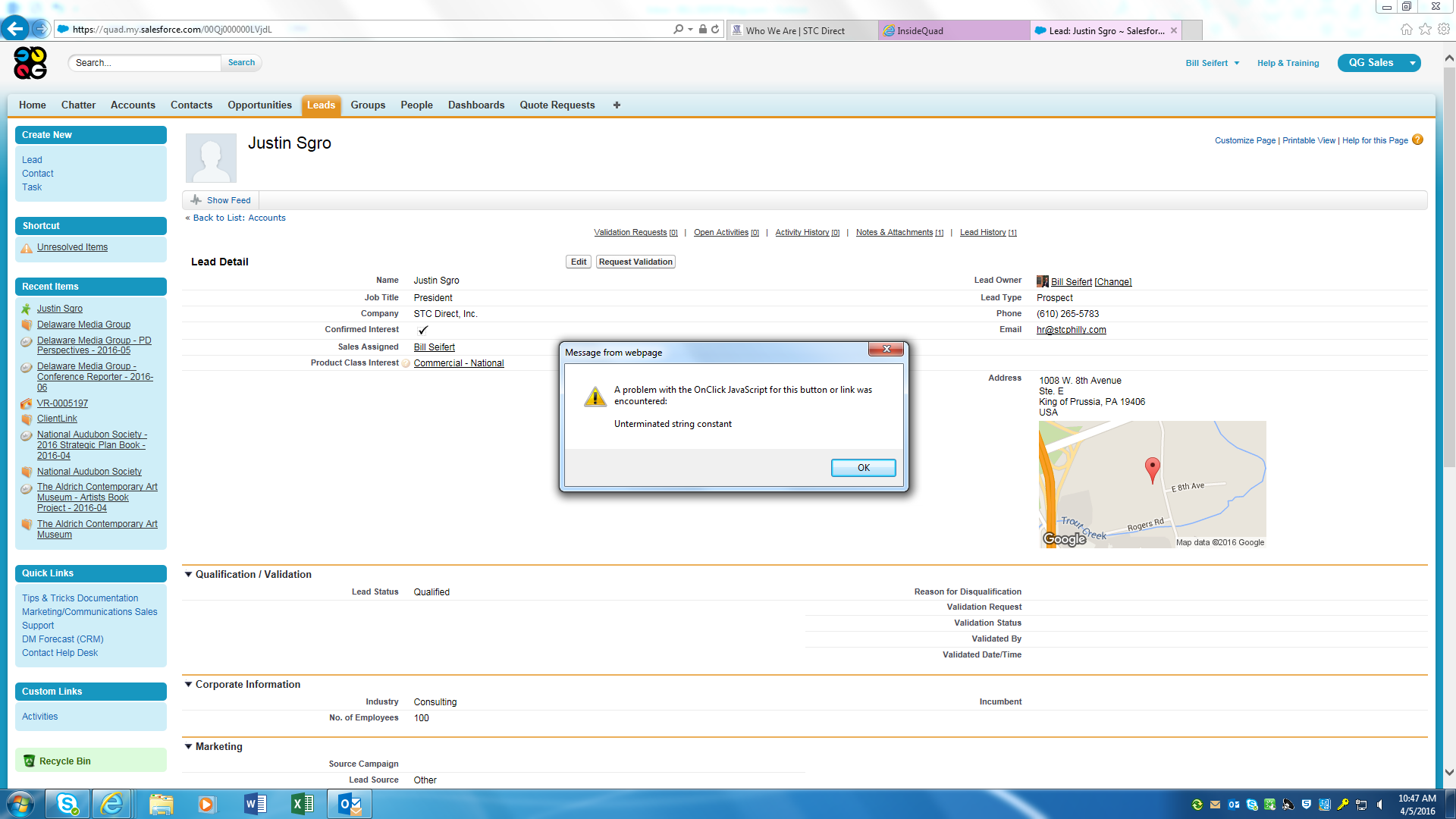
Task: Click the hr@stcphilly.com email link
Action: tap(1071, 330)
